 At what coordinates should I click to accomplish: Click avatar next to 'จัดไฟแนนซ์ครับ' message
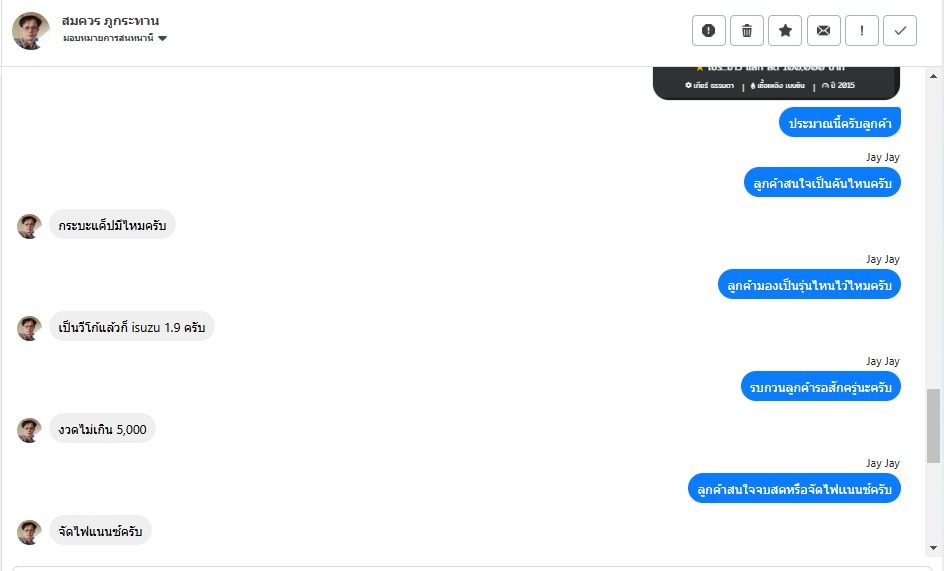29,532
